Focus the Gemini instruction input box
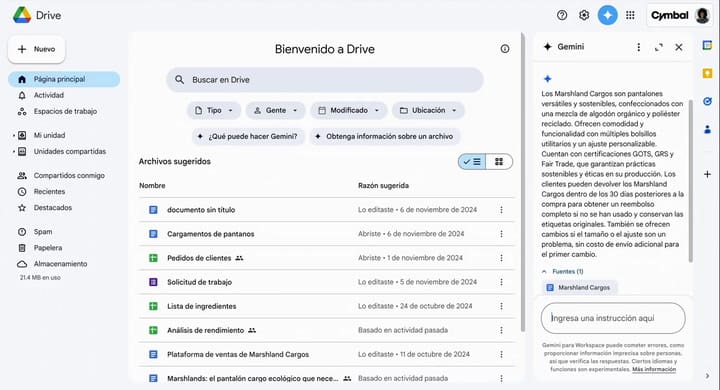Screen dimensions: 720x390 tap(613, 318)
